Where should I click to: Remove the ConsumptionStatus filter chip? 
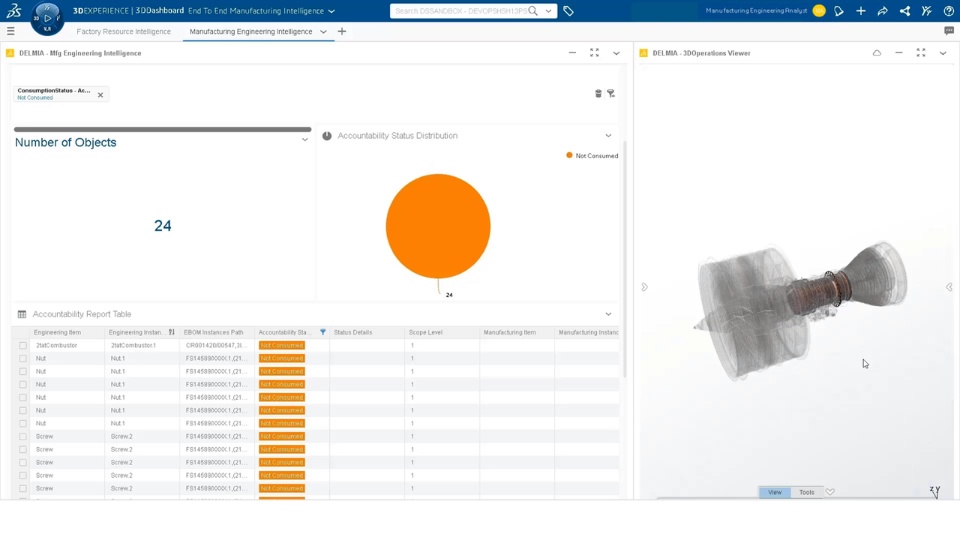(100, 95)
